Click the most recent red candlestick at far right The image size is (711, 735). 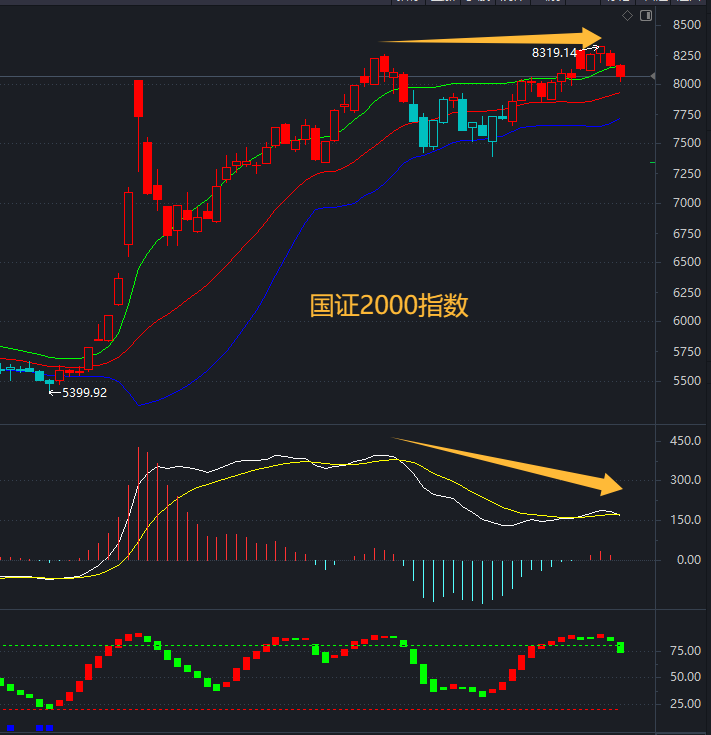tap(621, 71)
